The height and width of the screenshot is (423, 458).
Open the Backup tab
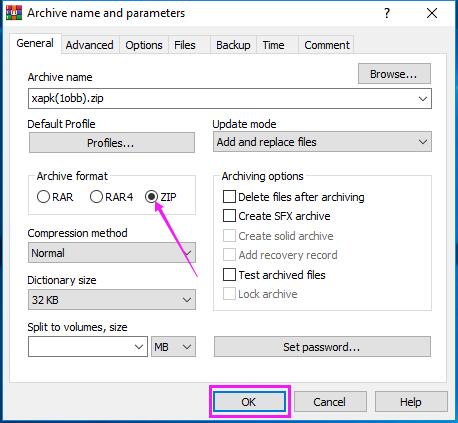[x=233, y=45]
